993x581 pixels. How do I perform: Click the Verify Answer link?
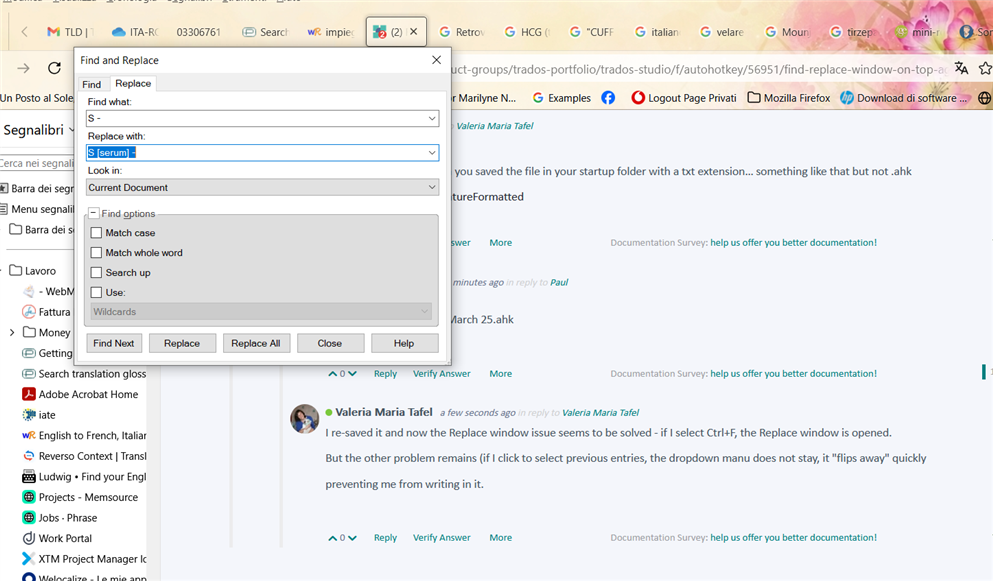coord(441,537)
